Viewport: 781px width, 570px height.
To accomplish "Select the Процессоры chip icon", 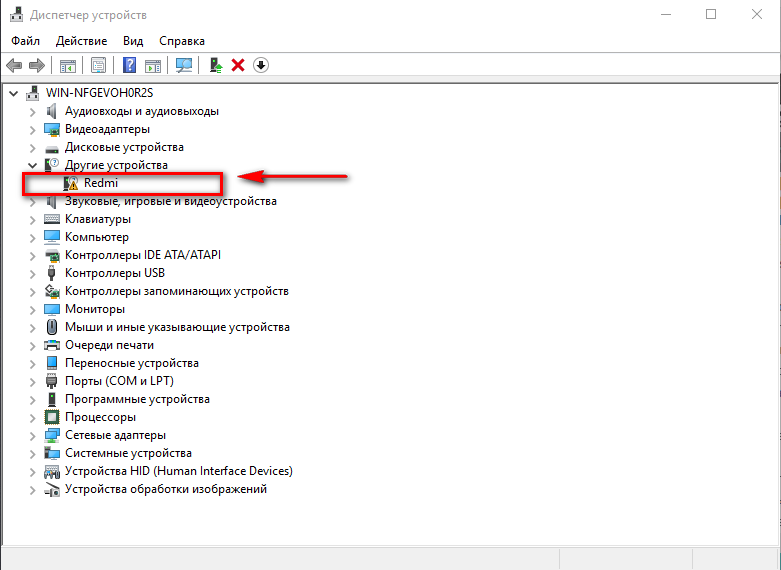I will click(52, 417).
